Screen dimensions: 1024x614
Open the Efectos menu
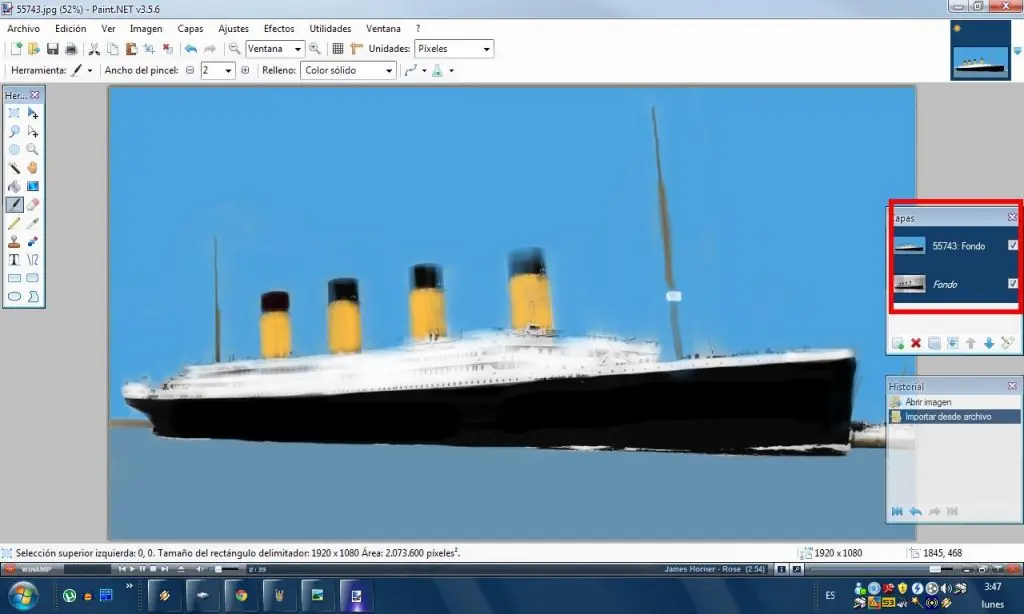point(279,29)
